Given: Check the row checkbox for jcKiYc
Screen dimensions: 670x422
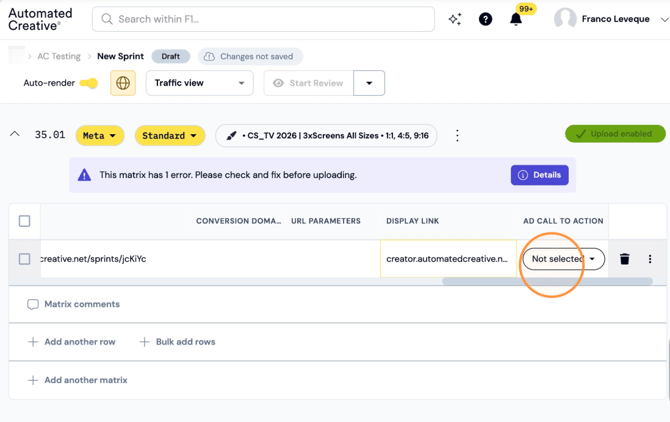Looking at the screenshot, I should coord(24,259).
